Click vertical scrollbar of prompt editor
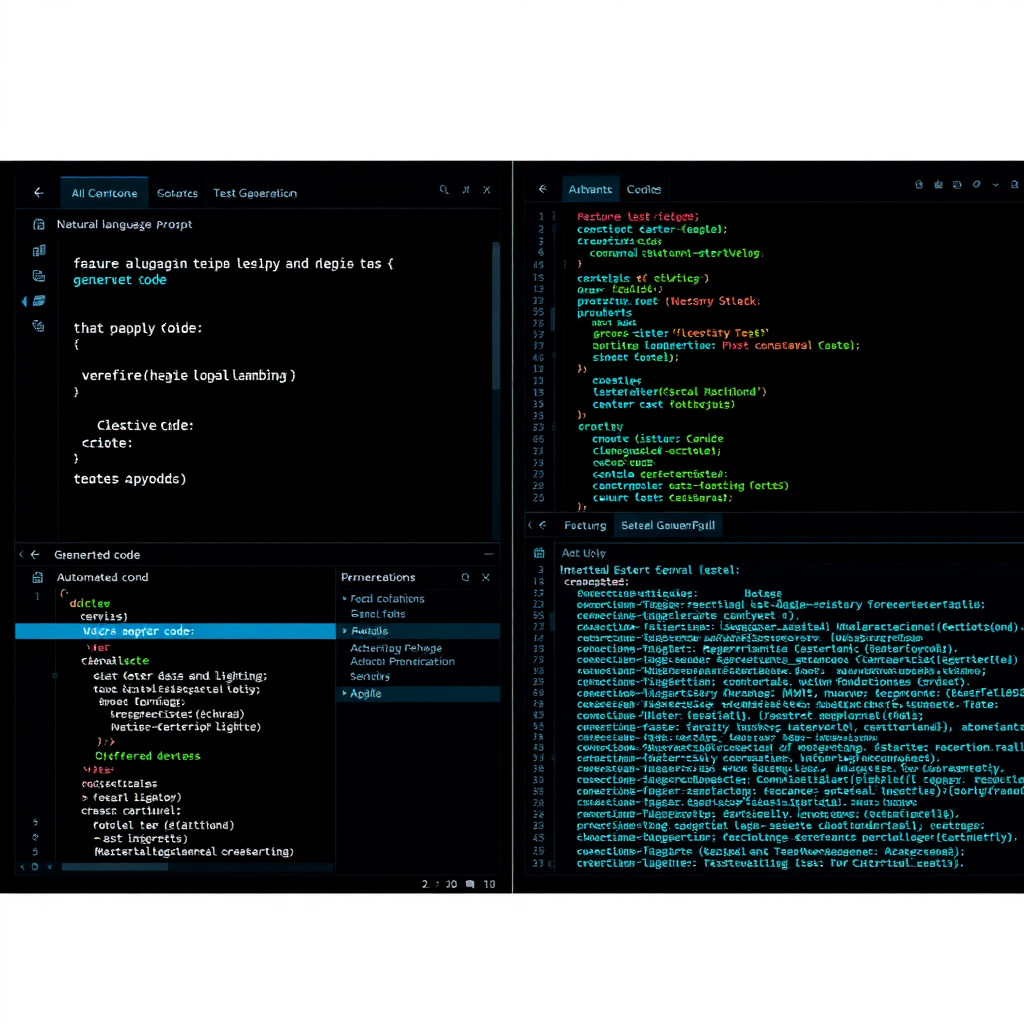 point(496,317)
